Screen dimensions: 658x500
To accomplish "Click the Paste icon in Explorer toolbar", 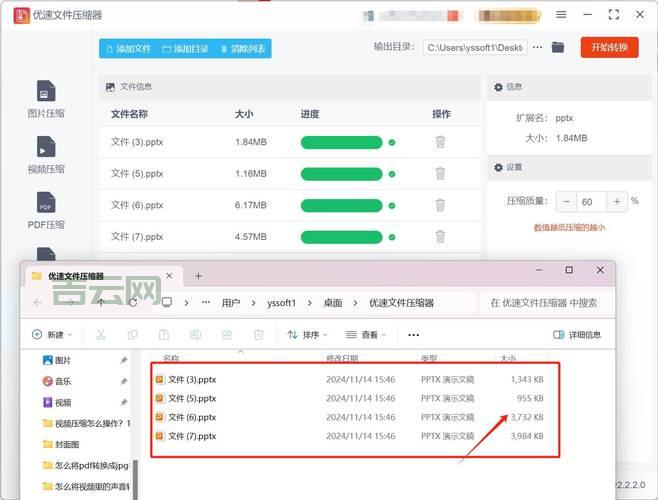I will [164, 335].
